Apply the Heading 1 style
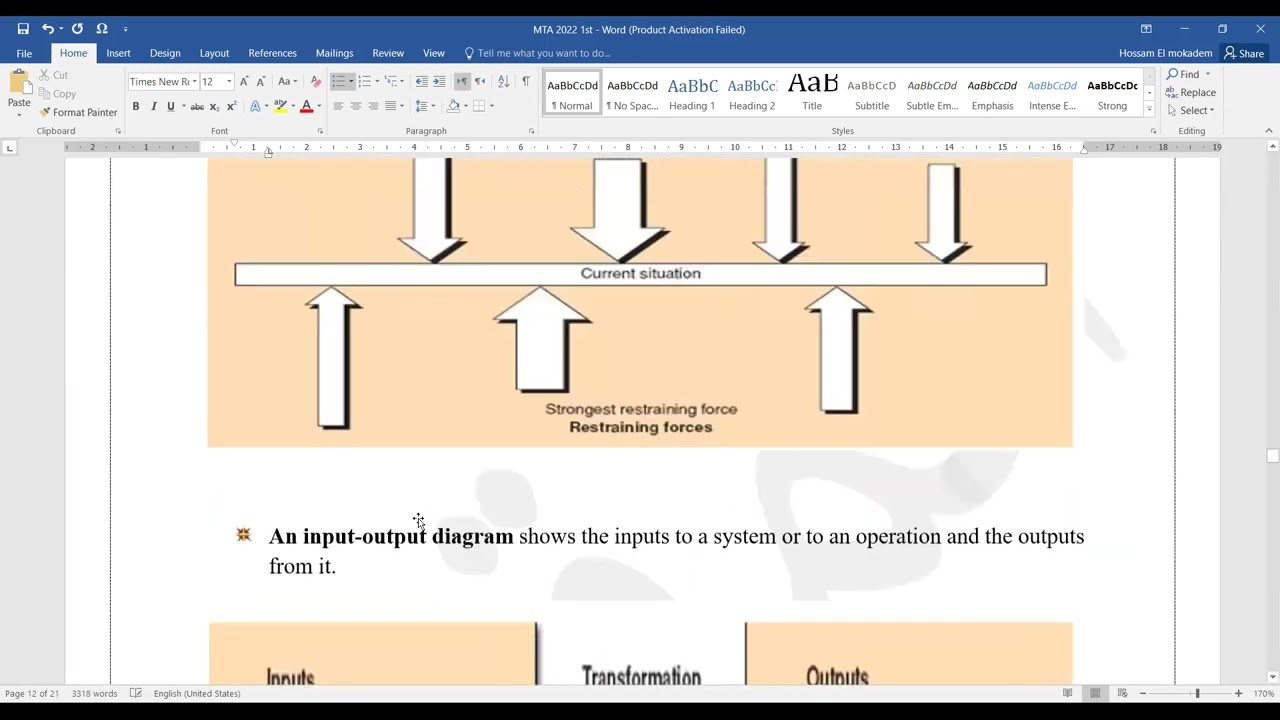Image resolution: width=1280 pixels, height=720 pixels. tap(692, 92)
